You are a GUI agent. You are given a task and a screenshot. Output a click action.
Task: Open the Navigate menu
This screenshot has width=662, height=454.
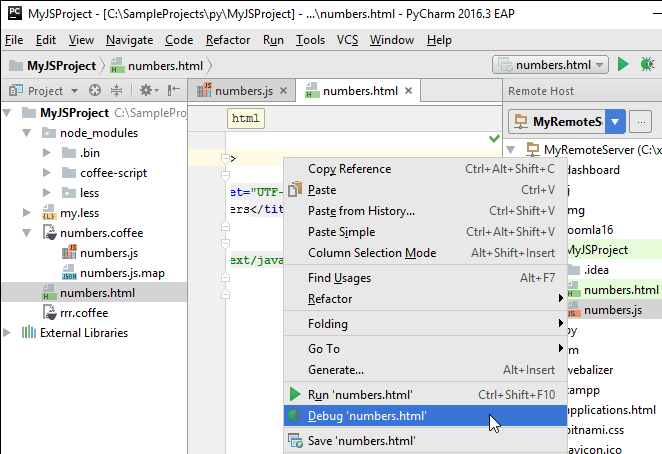130,40
